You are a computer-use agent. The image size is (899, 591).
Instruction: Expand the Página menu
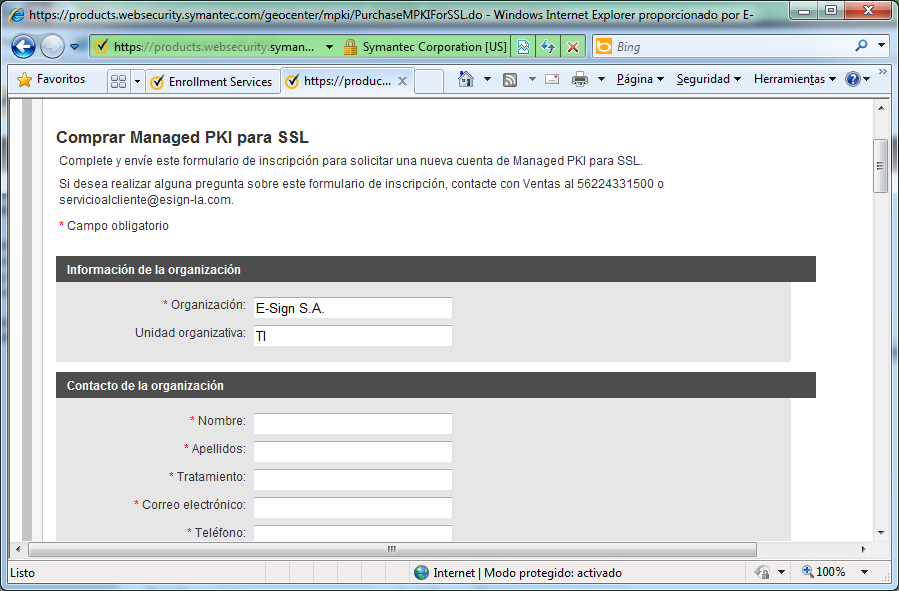640,80
